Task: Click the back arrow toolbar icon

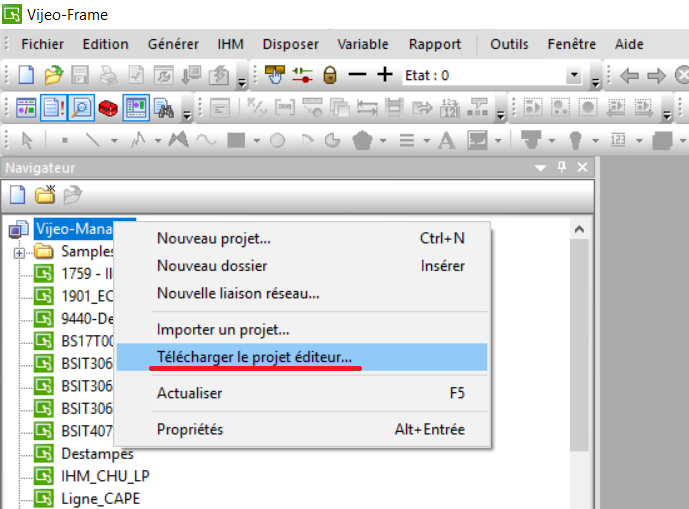Action: (x=629, y=76)
